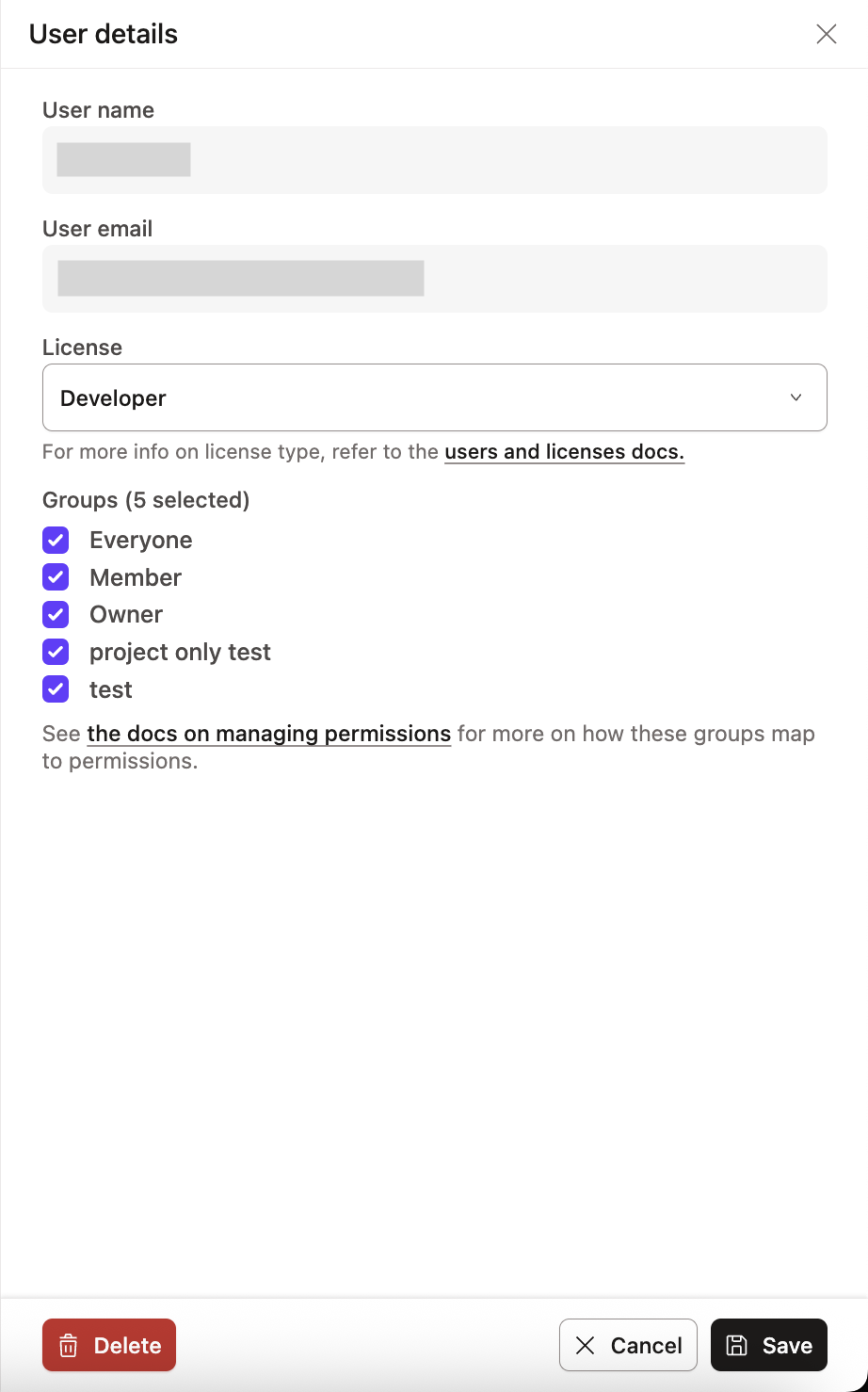Open the License dropdown showing Developer
Viewport: 868px width, 1392px height.
pos(434,397)
